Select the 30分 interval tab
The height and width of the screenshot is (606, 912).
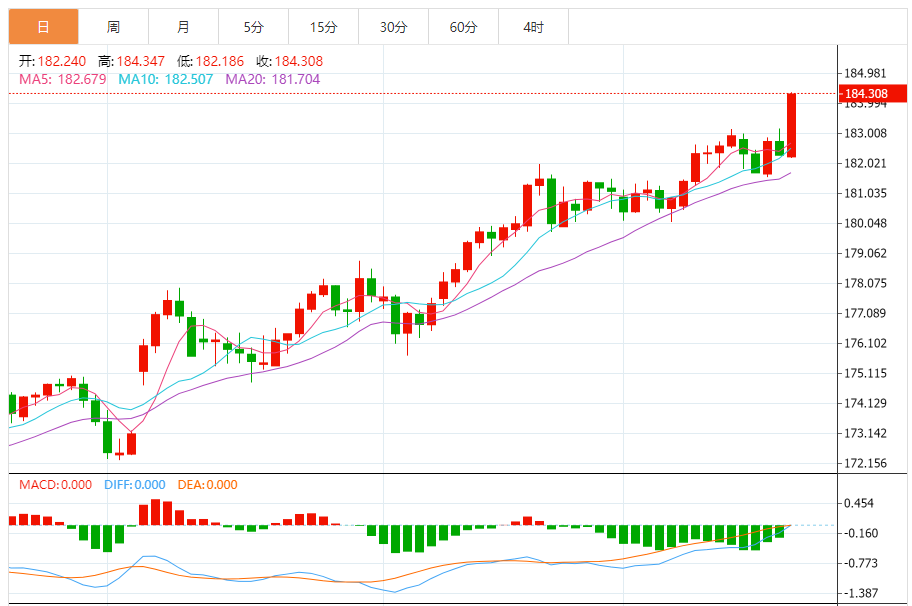point(393,27)
